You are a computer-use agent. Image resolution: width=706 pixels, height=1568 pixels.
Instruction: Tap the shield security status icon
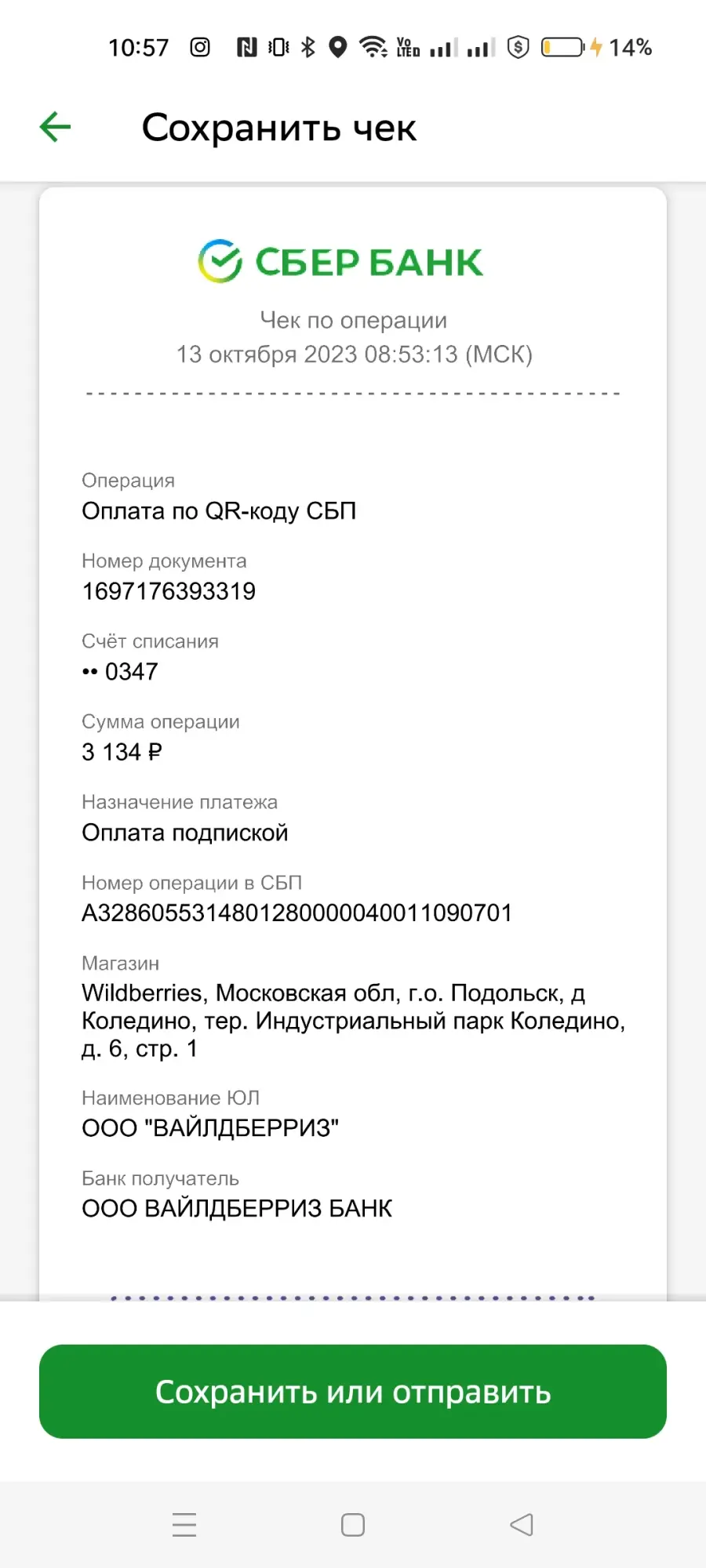tap(518, 48)
